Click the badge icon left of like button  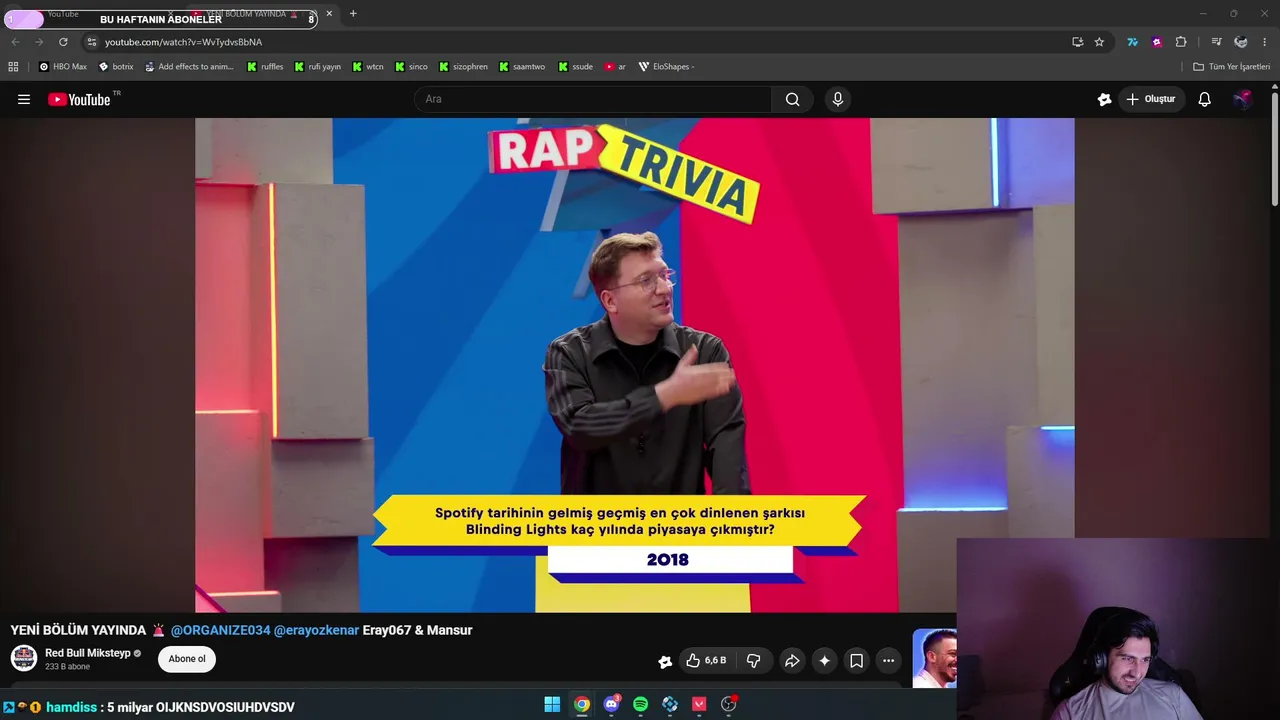click(x=665, y=661)
